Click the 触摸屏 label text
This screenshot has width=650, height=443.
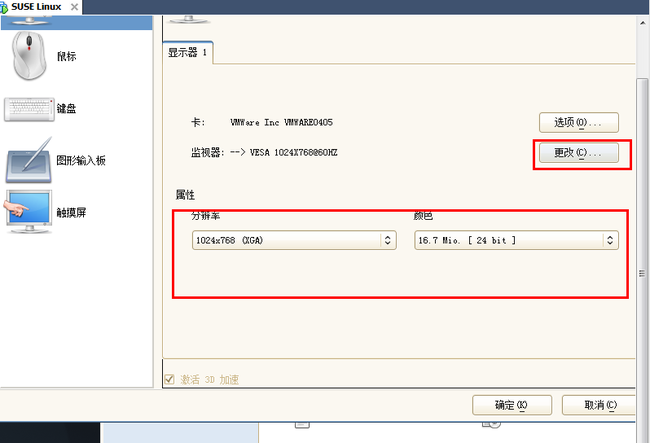pos(71,213)
